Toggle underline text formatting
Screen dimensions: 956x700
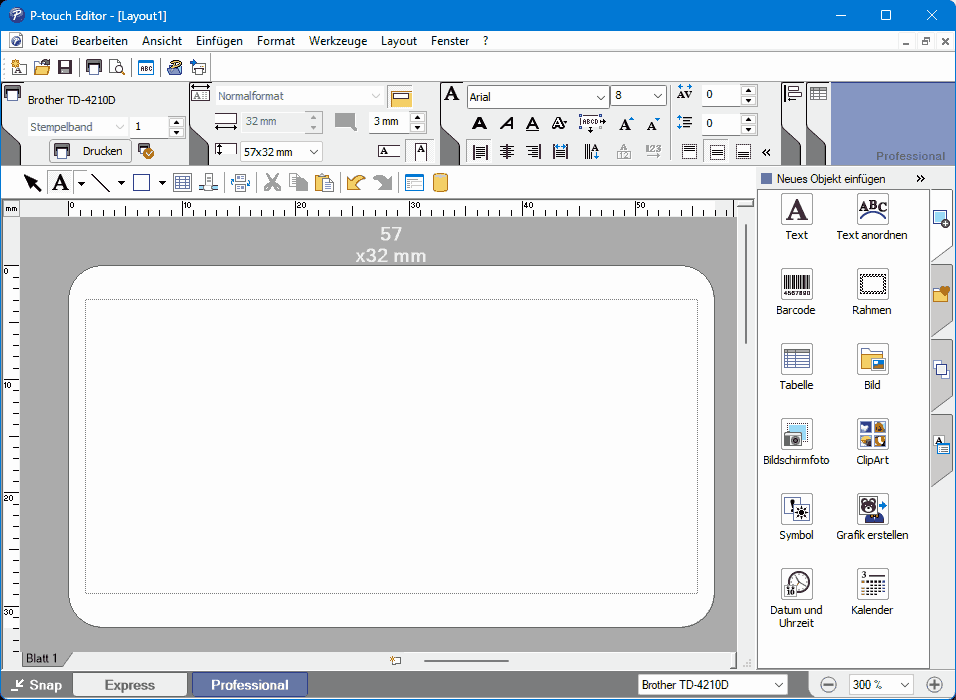tap(532, 124)
